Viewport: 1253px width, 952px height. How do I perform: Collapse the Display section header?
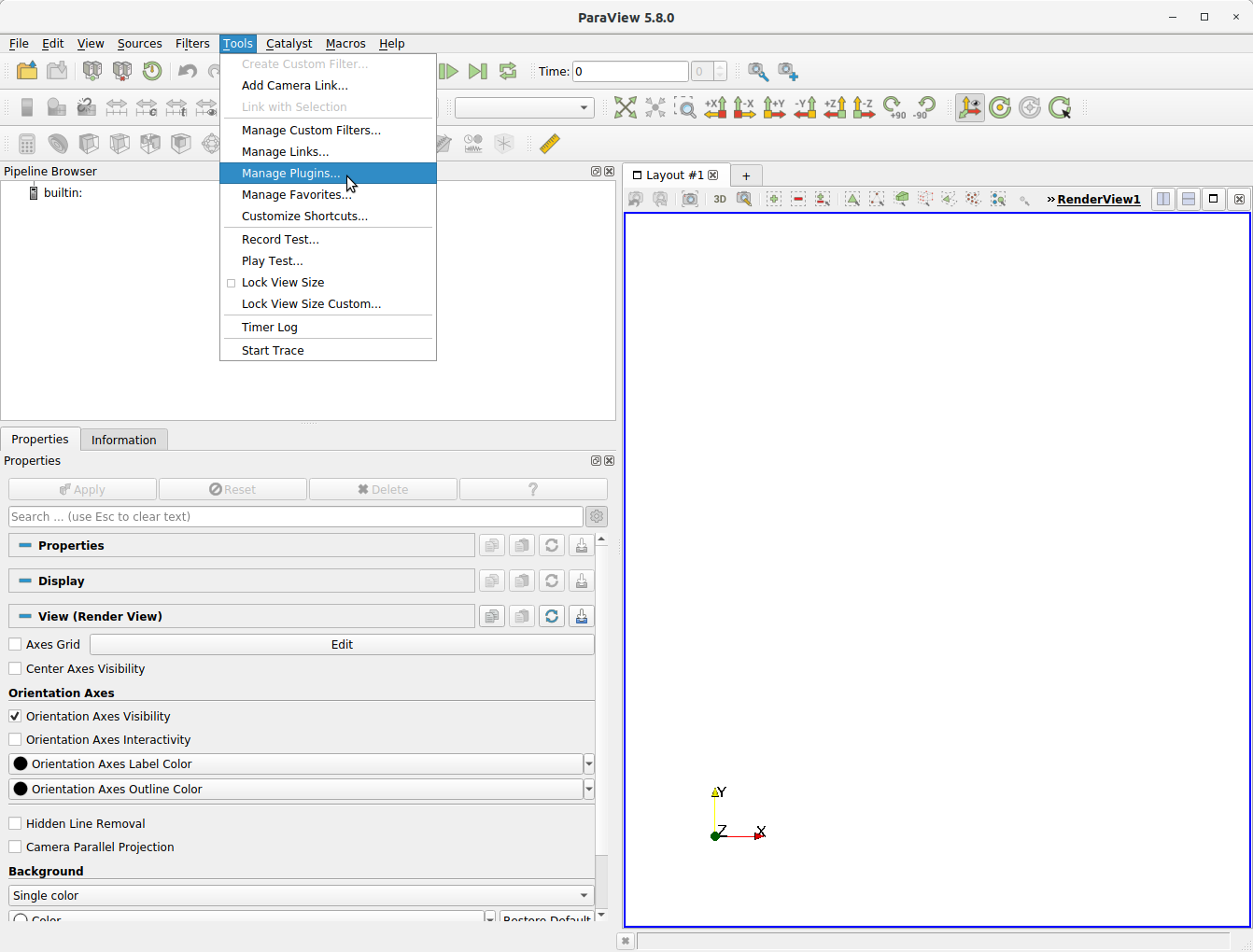click(x=242, y=581)
